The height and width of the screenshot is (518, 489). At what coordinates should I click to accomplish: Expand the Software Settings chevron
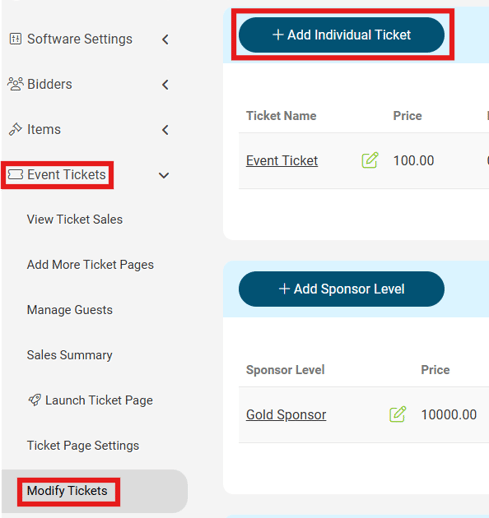(x=165, y=39)
